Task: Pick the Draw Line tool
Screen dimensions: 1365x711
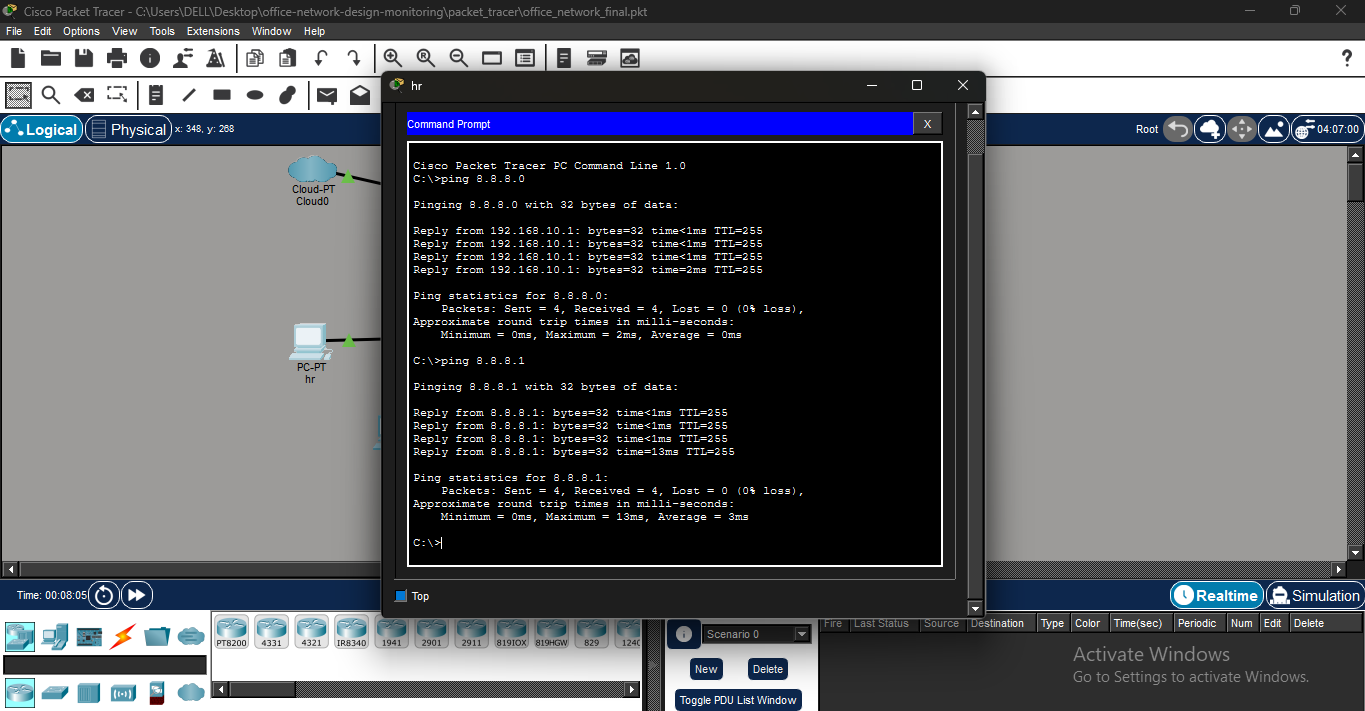Action: pyautogui.click(x=189, y=95)
